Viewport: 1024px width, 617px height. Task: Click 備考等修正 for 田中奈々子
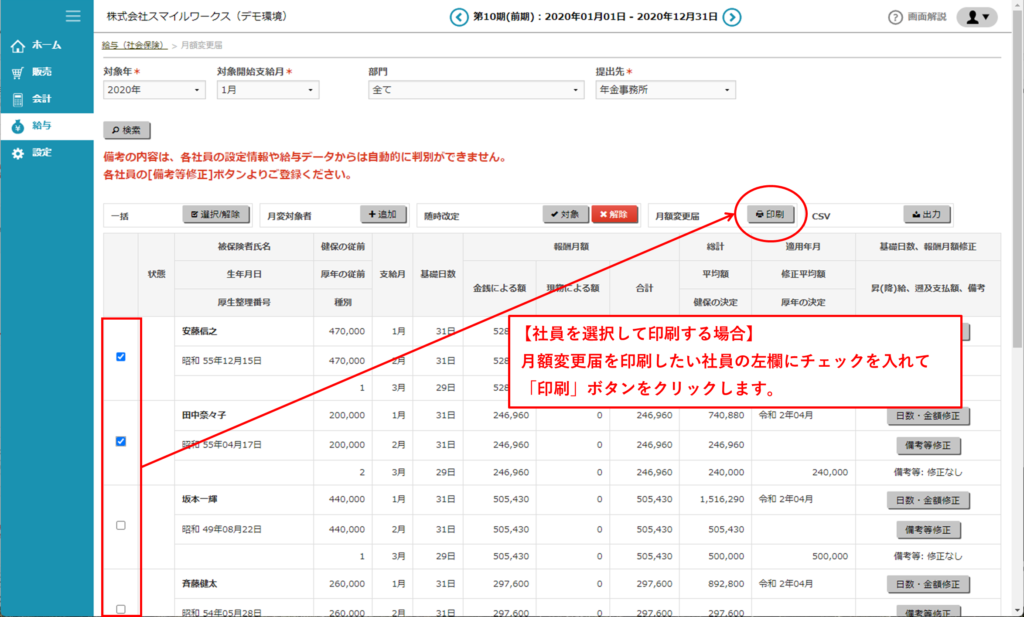point(928,445)
